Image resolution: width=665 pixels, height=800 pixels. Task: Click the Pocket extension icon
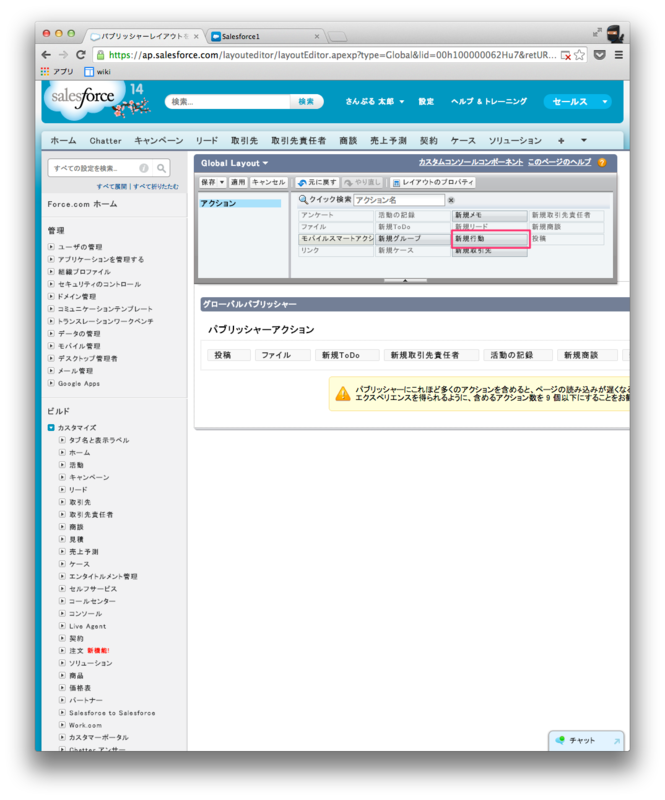600,55
